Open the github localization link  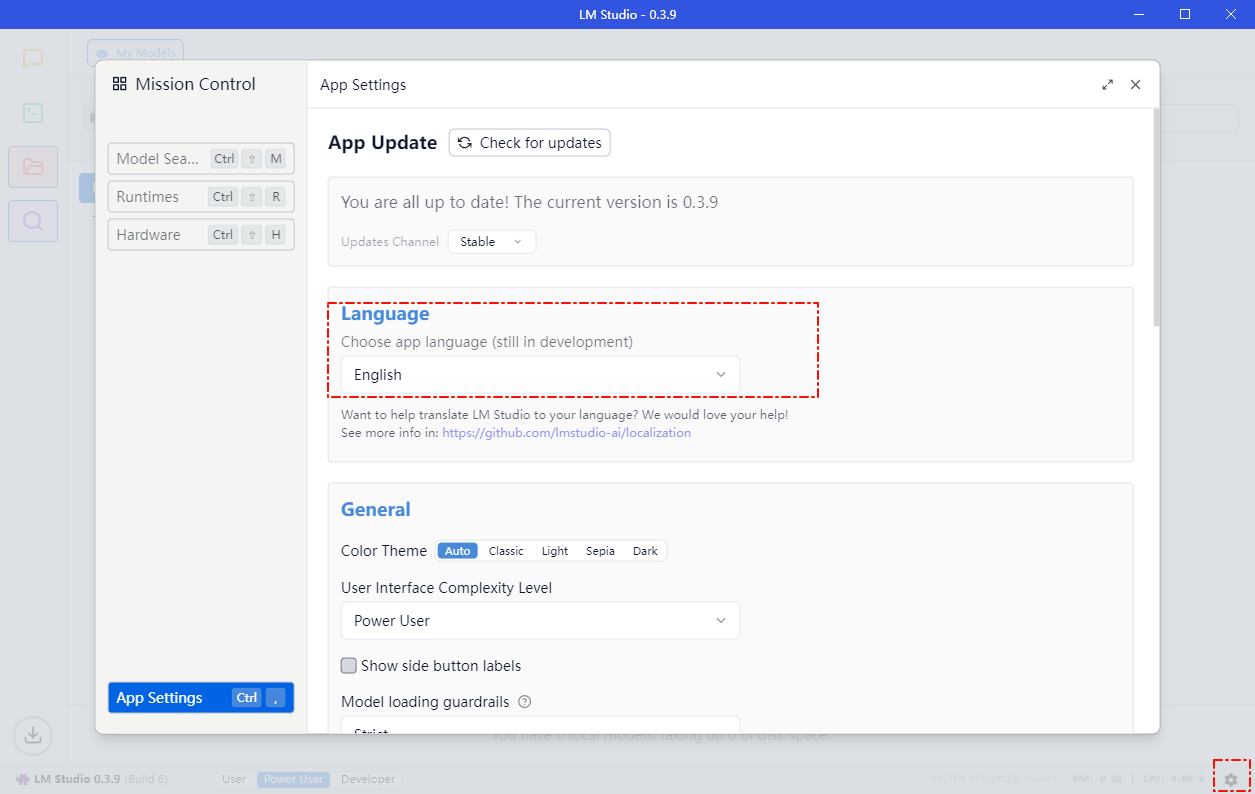(x=566, y=433)
